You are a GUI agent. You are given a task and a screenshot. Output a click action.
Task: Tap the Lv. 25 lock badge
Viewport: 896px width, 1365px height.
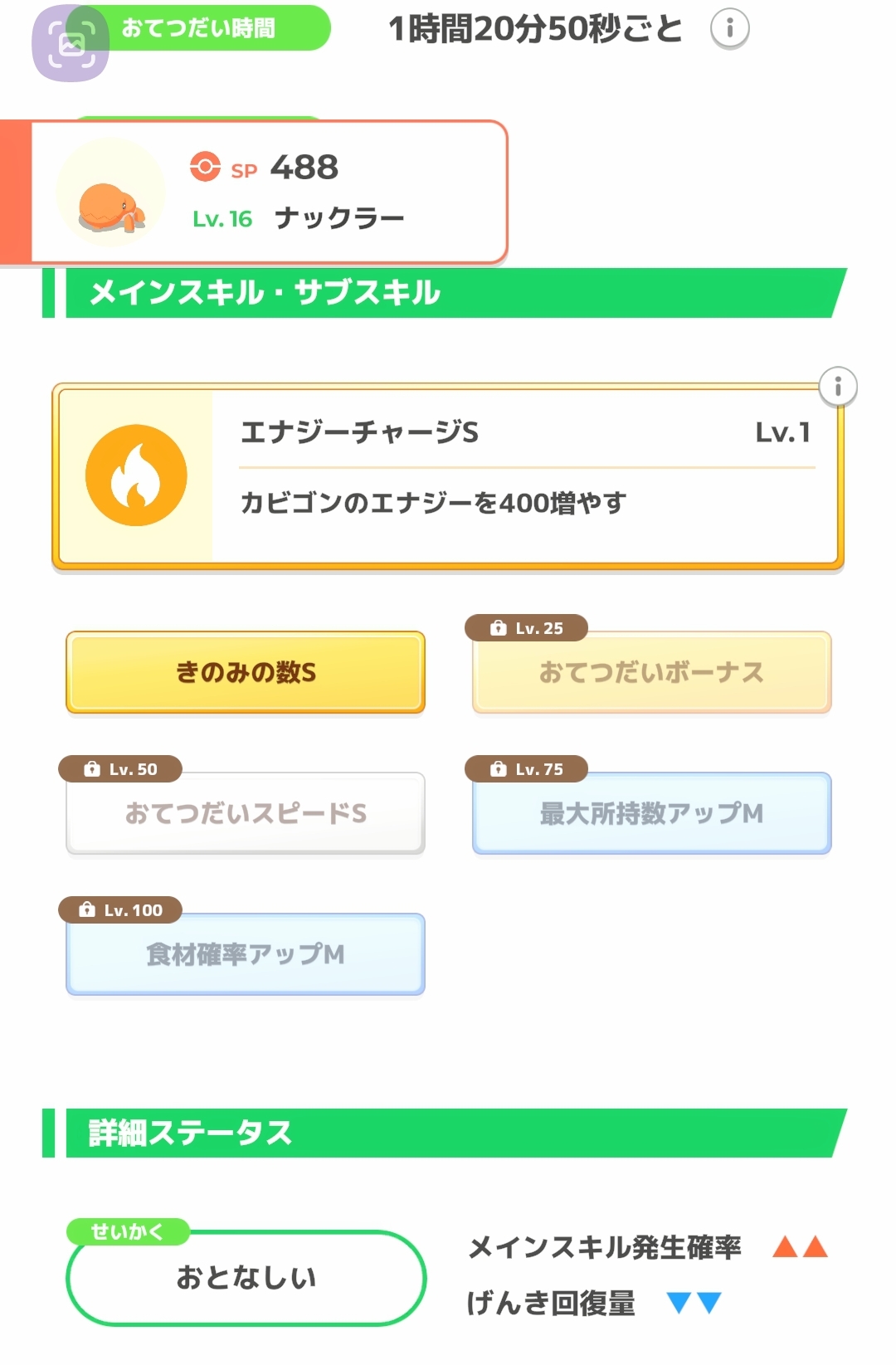(x=527, y=628)
